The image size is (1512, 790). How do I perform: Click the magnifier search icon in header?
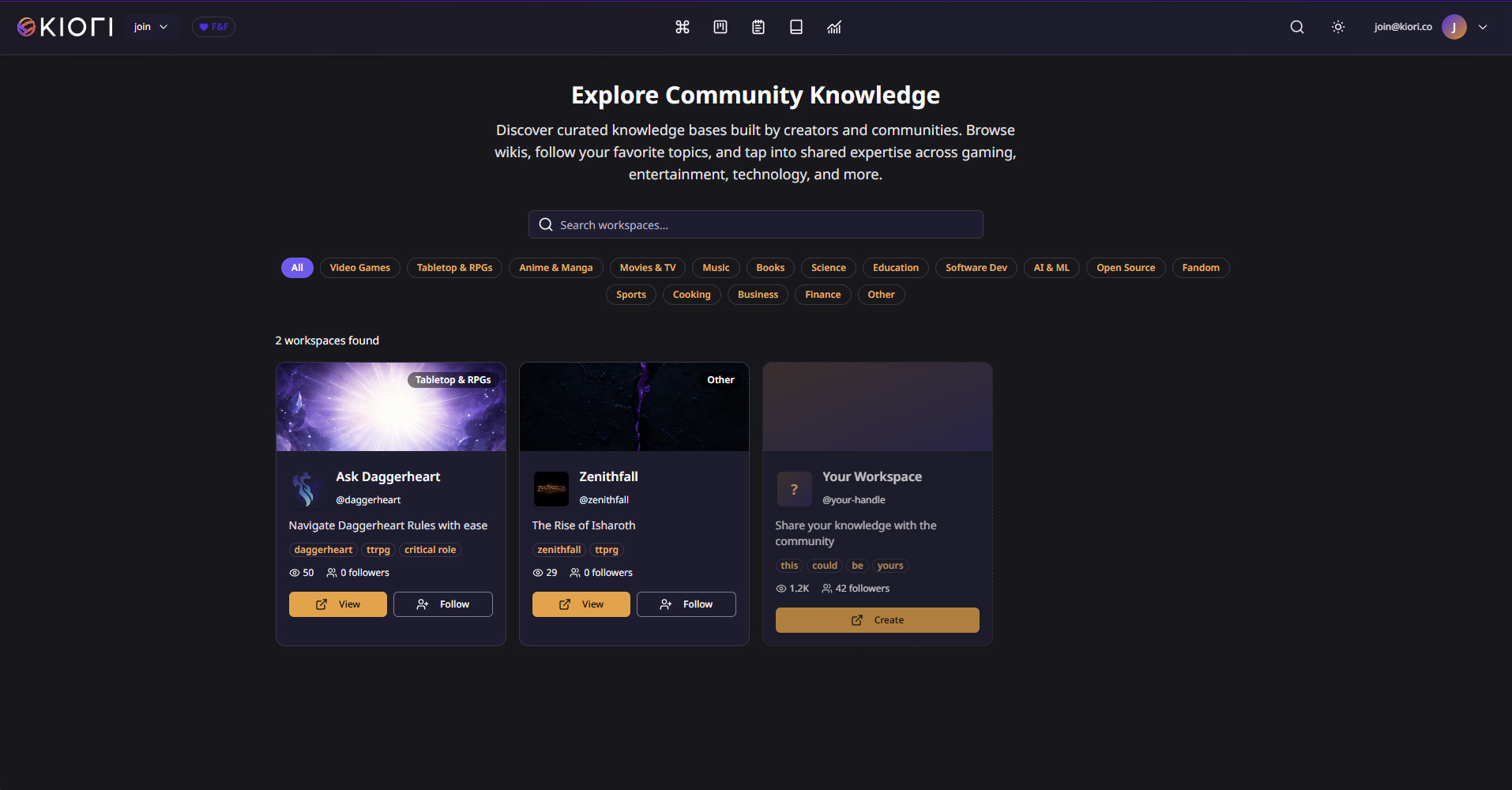click(1297, 27)
